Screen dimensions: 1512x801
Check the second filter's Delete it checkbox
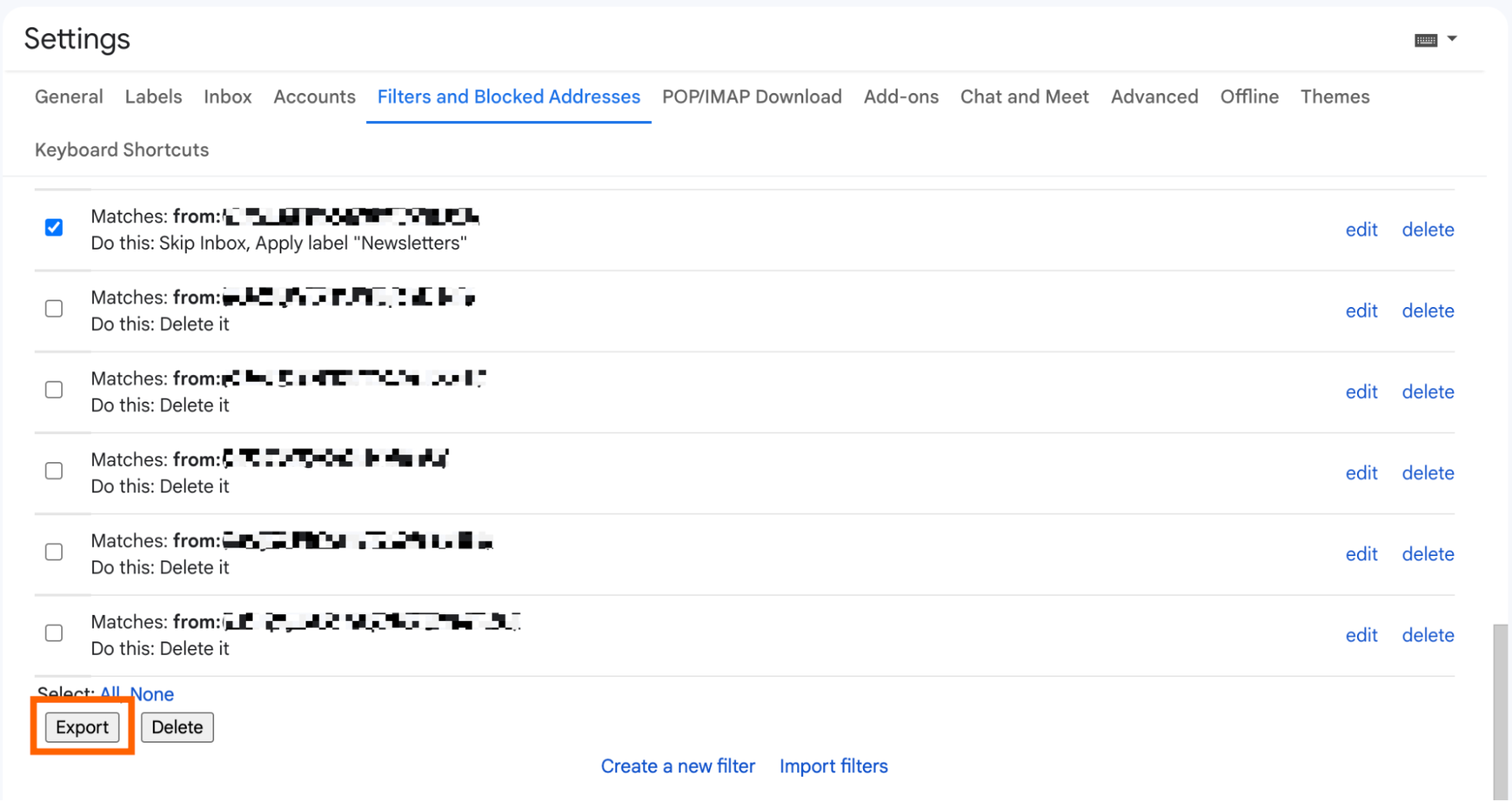pyautogui.click(x=54, y=309)
